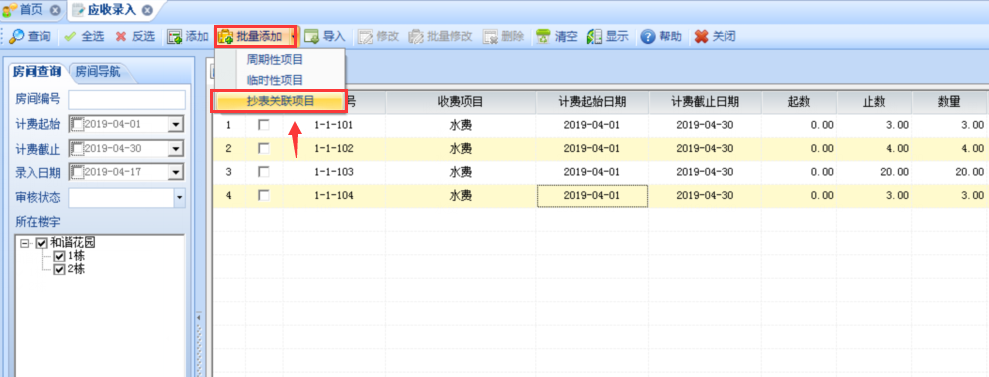The image size is (989, 377).
Task: Click the 止数 column header
Action: coord(874,102)
